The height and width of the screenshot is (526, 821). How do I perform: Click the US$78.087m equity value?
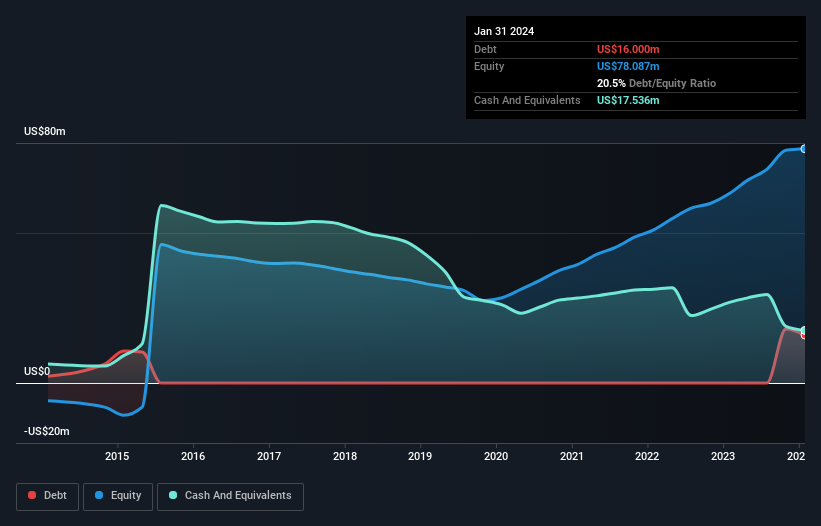(x=628, y=66)
